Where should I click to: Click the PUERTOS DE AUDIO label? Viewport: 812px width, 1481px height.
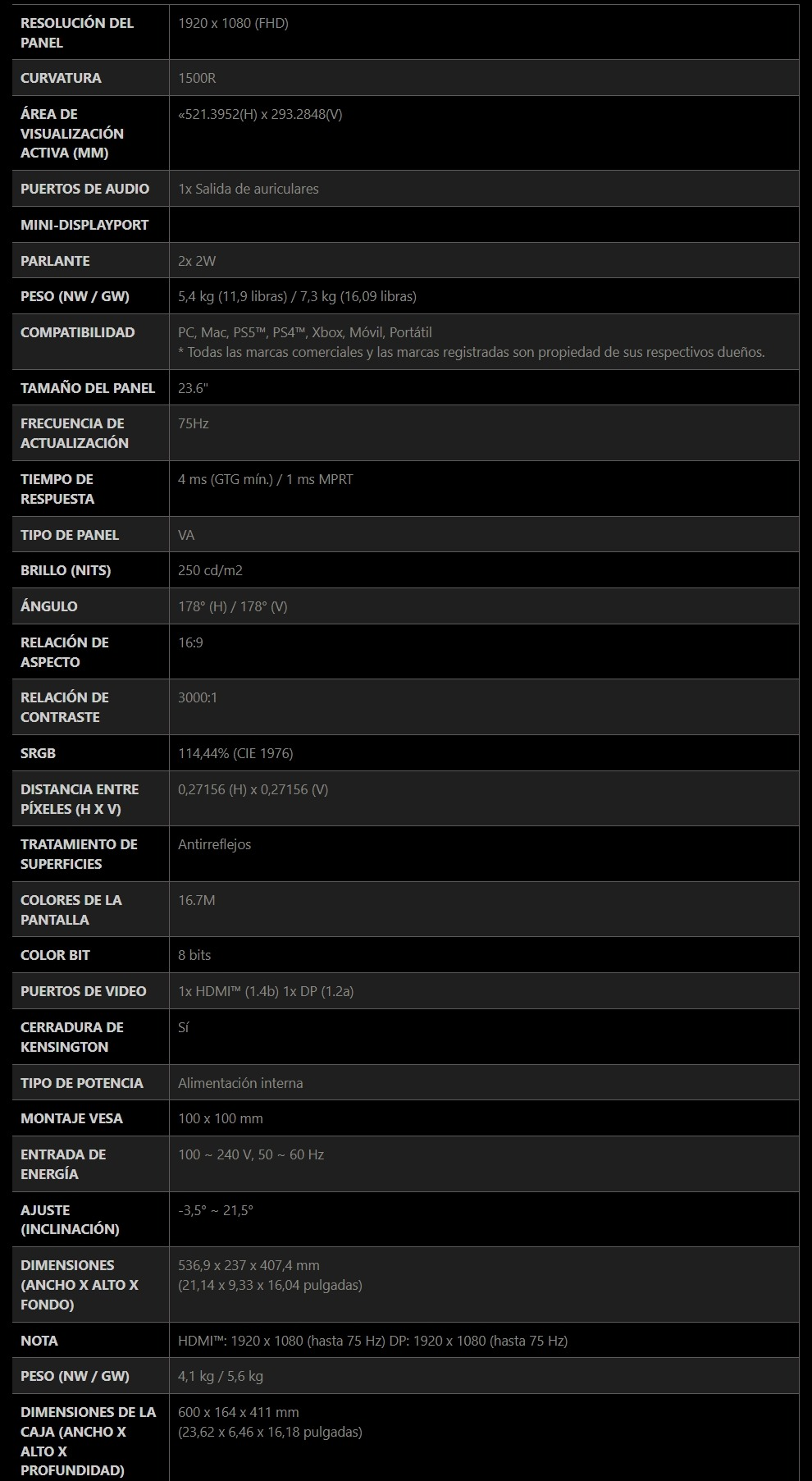84,189
